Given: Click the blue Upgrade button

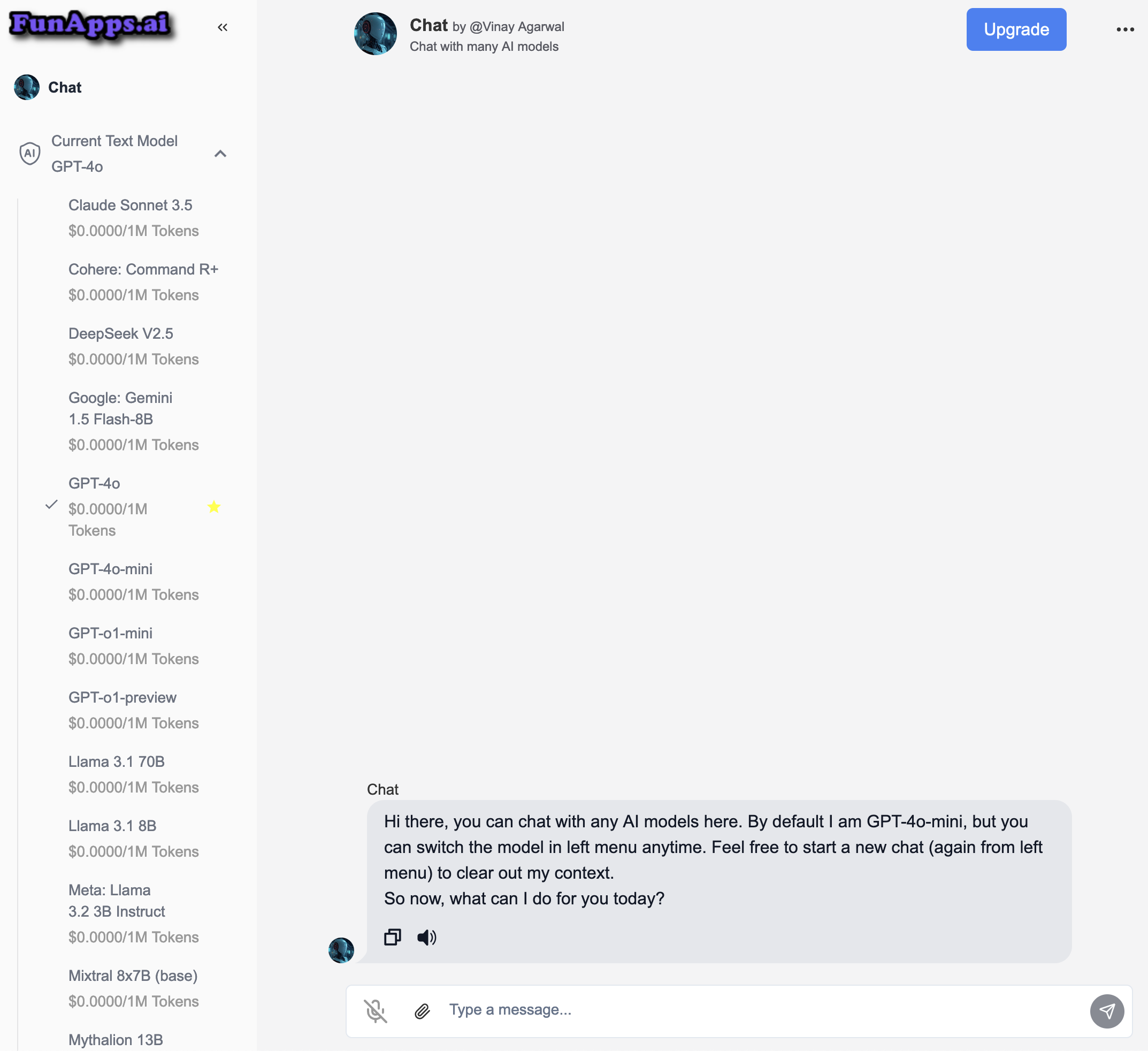Looking at the screenshot, I should [1016, 29].
